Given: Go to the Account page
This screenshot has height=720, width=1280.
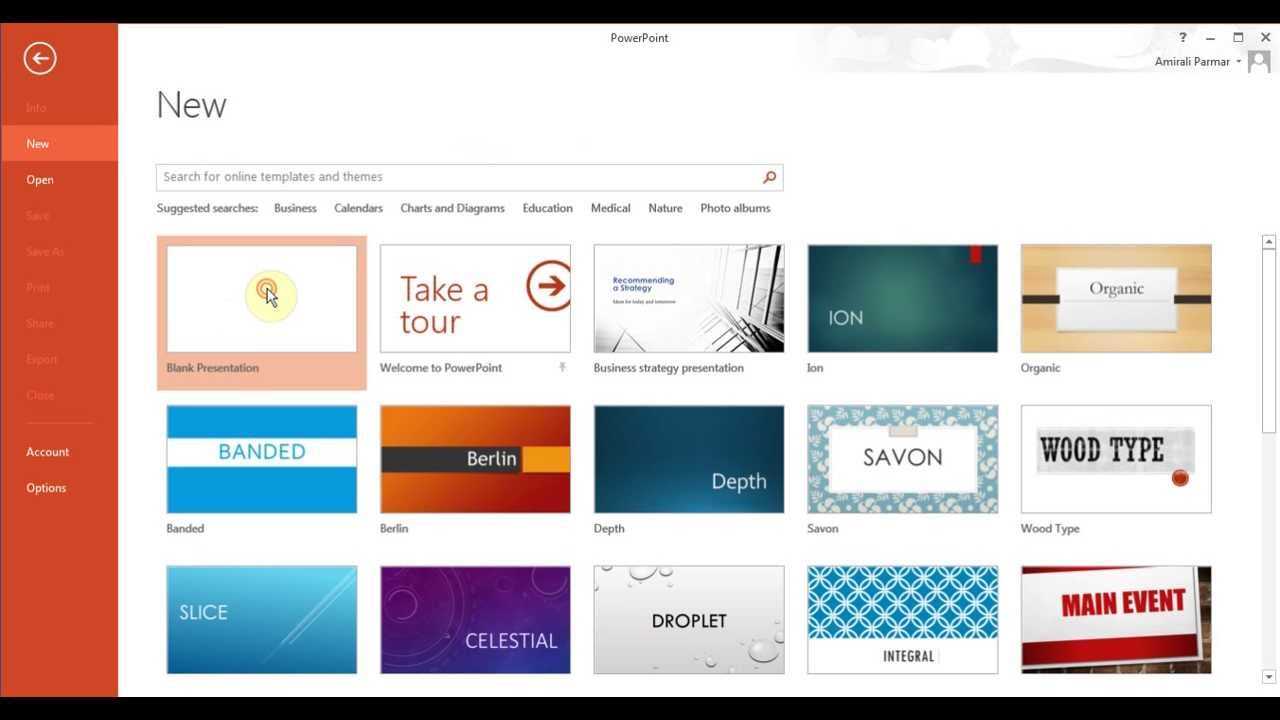Looking at the screenshot, I should click(48, 452).
